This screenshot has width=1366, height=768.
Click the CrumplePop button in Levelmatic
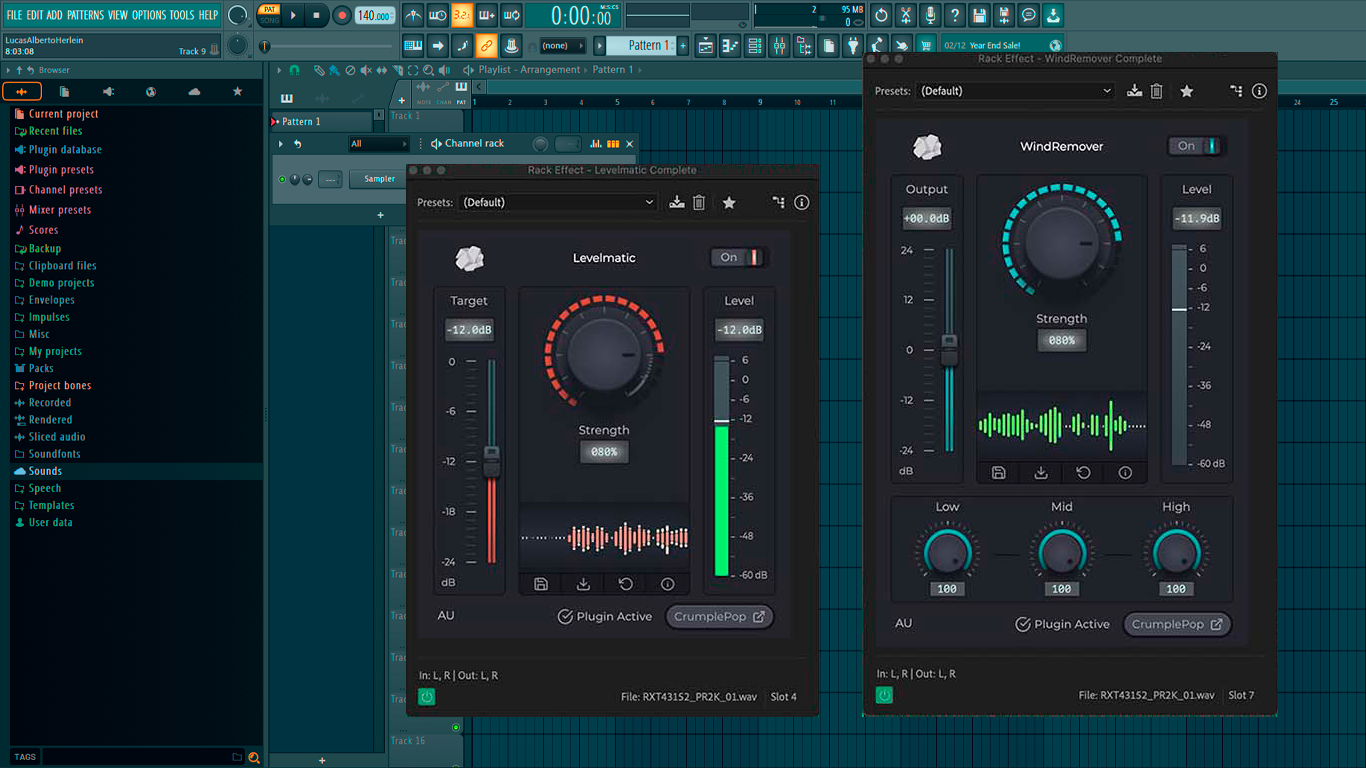pyautogui.click(x=719, y=617)
